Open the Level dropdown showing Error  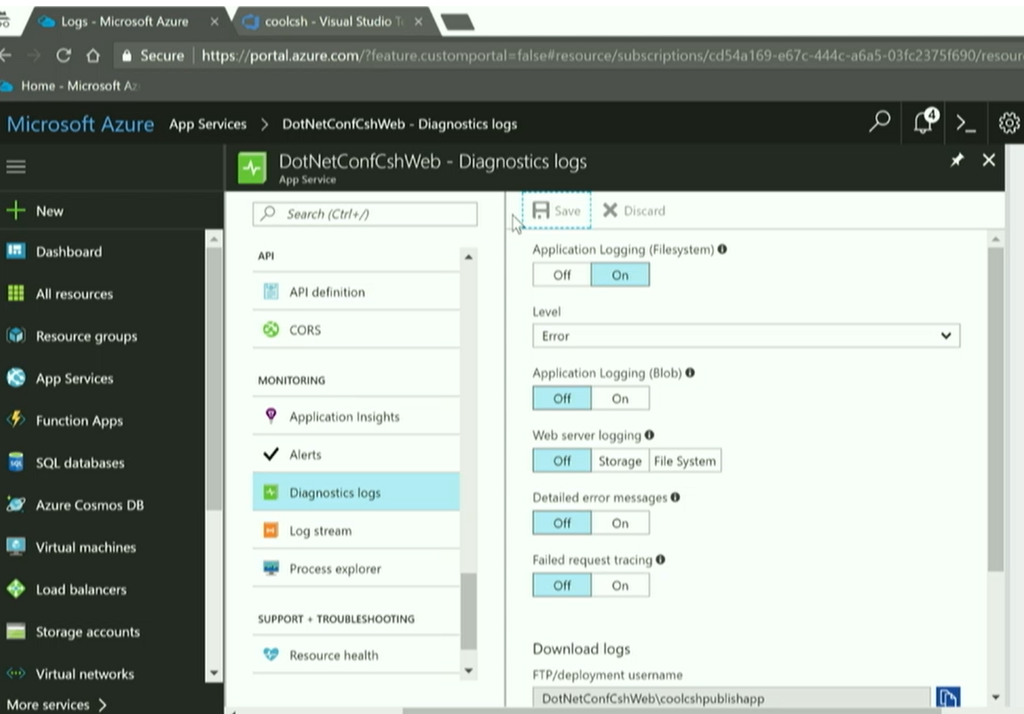[x=746, y=336]
